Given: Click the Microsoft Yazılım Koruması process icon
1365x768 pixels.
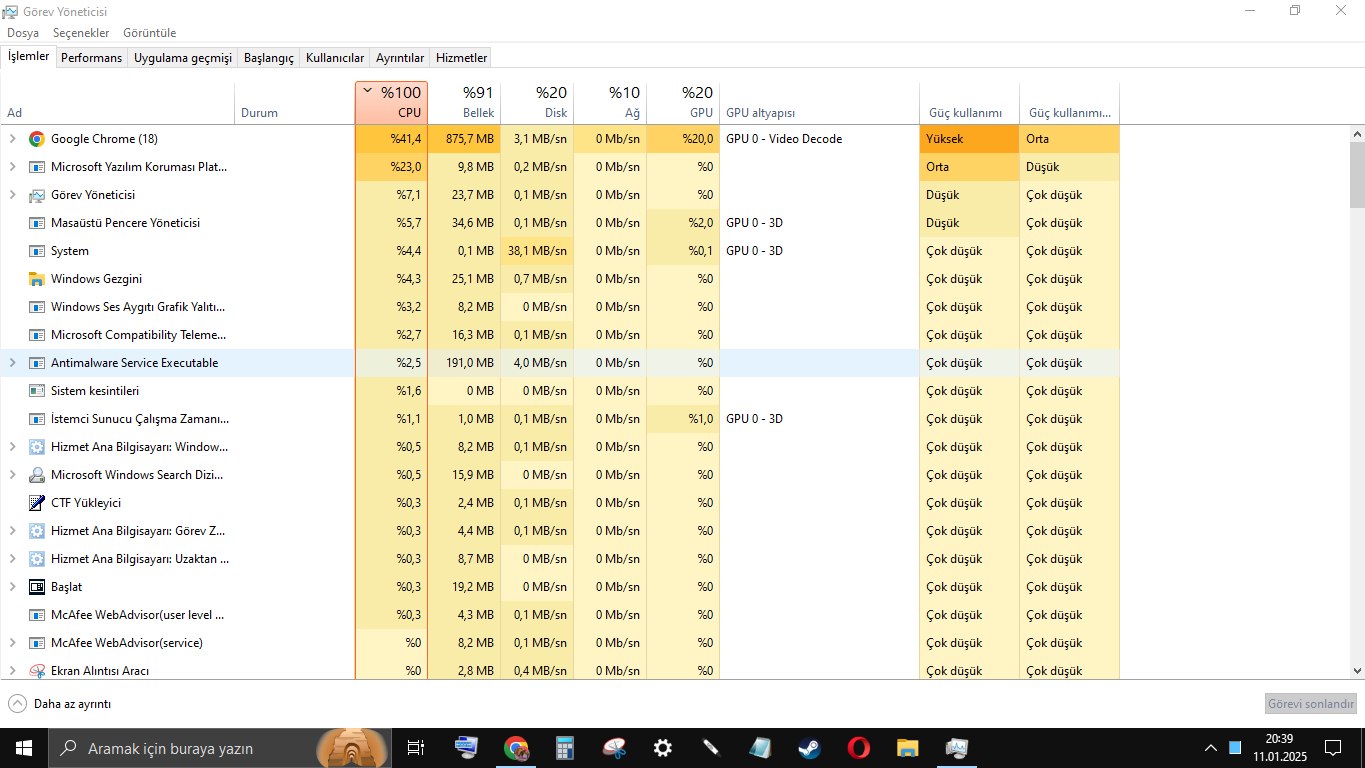Looking at the screenshot, I should coord(37,167).
